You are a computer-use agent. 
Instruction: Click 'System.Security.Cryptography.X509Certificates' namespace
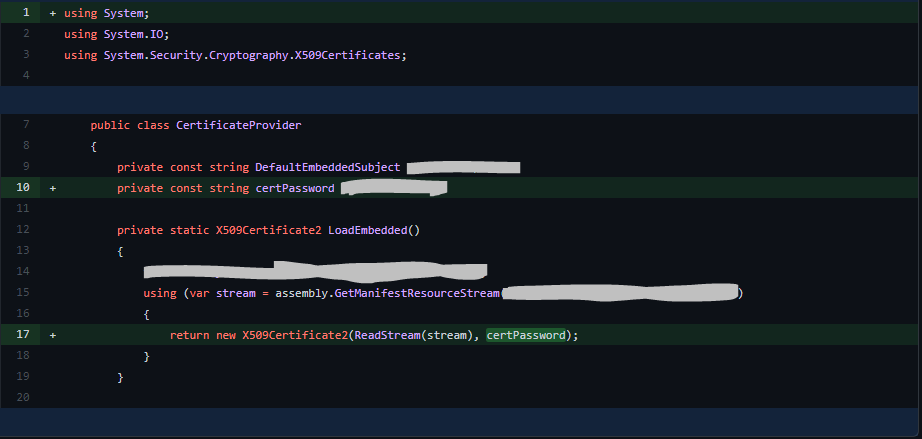point(252,55)
